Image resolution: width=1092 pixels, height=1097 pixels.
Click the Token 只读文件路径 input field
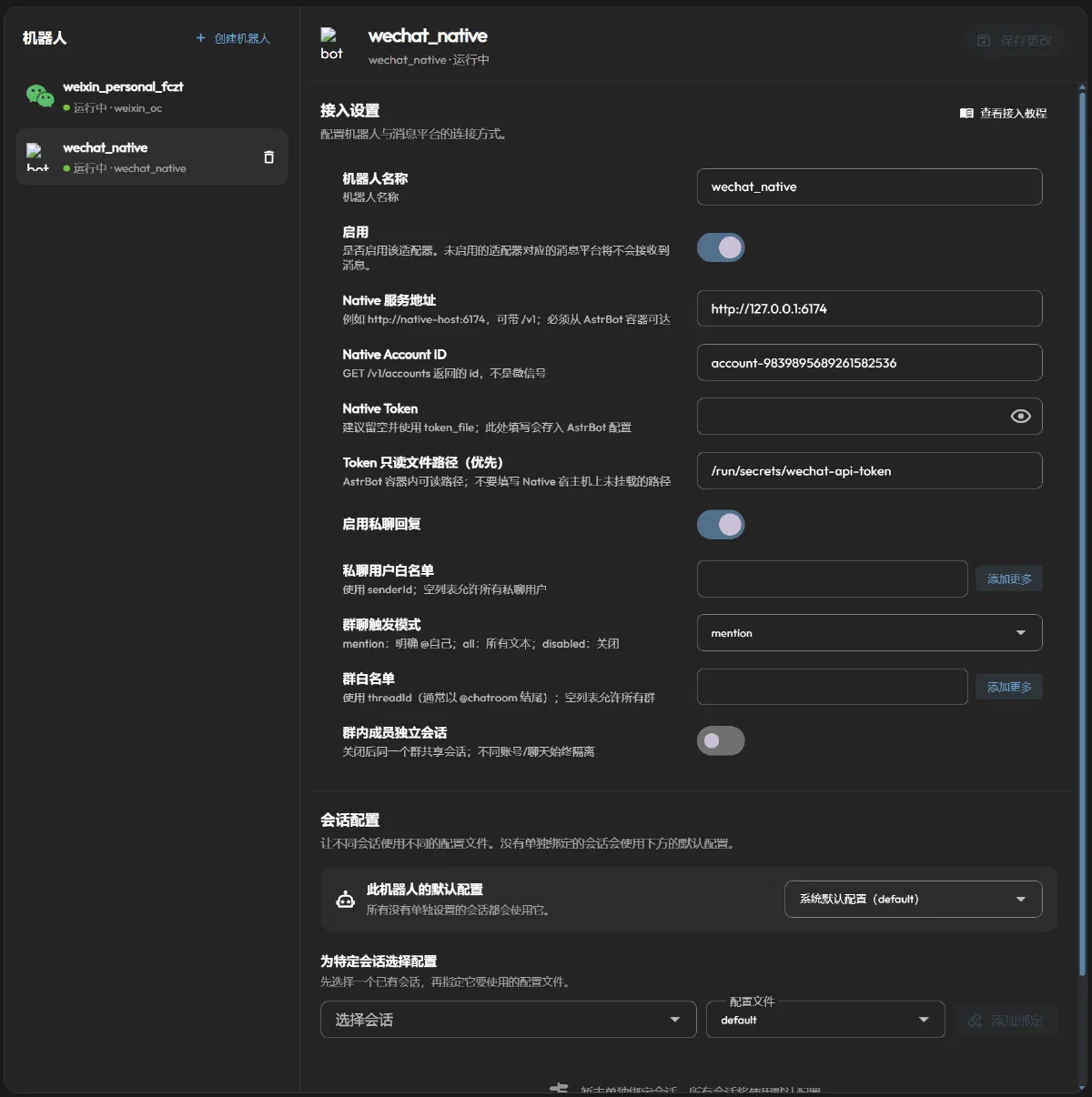[x=869, y=471]
